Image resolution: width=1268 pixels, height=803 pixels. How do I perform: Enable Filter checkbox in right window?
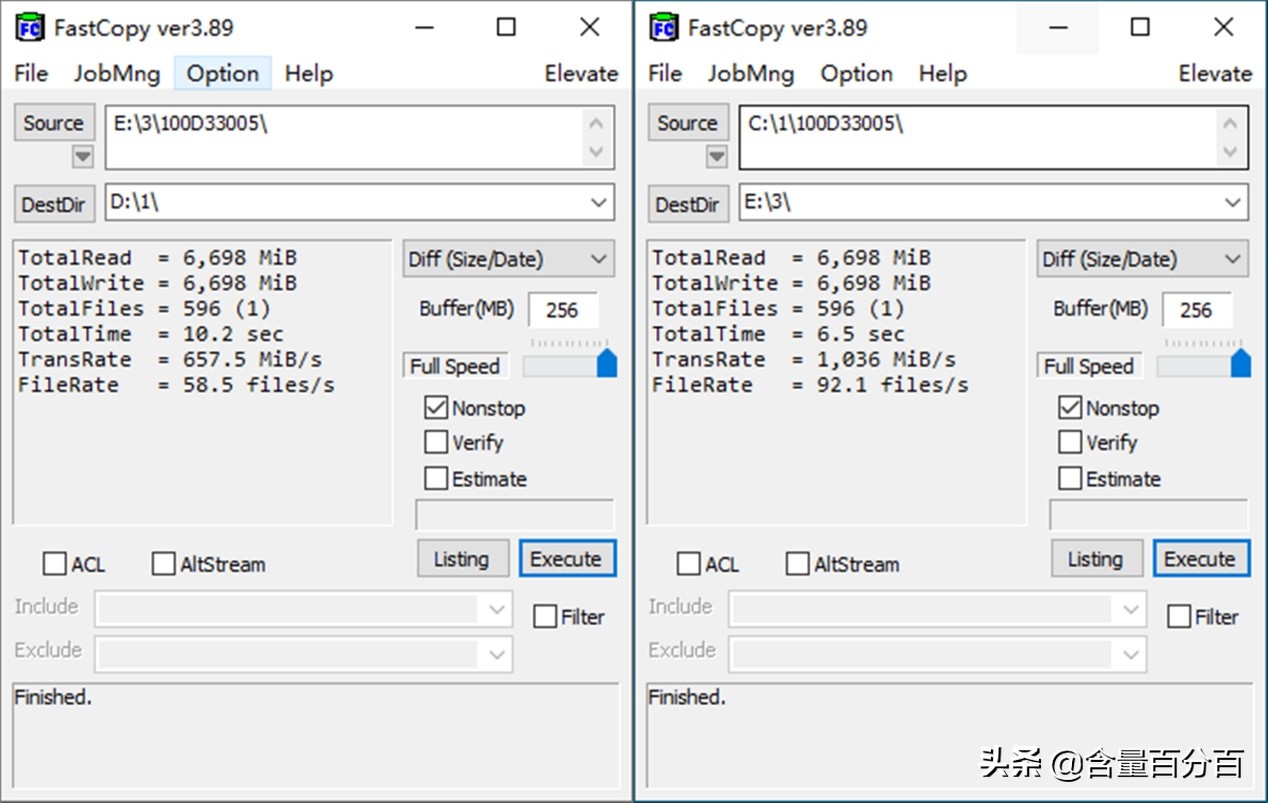pyautogui.click(x=1179, y=616)
